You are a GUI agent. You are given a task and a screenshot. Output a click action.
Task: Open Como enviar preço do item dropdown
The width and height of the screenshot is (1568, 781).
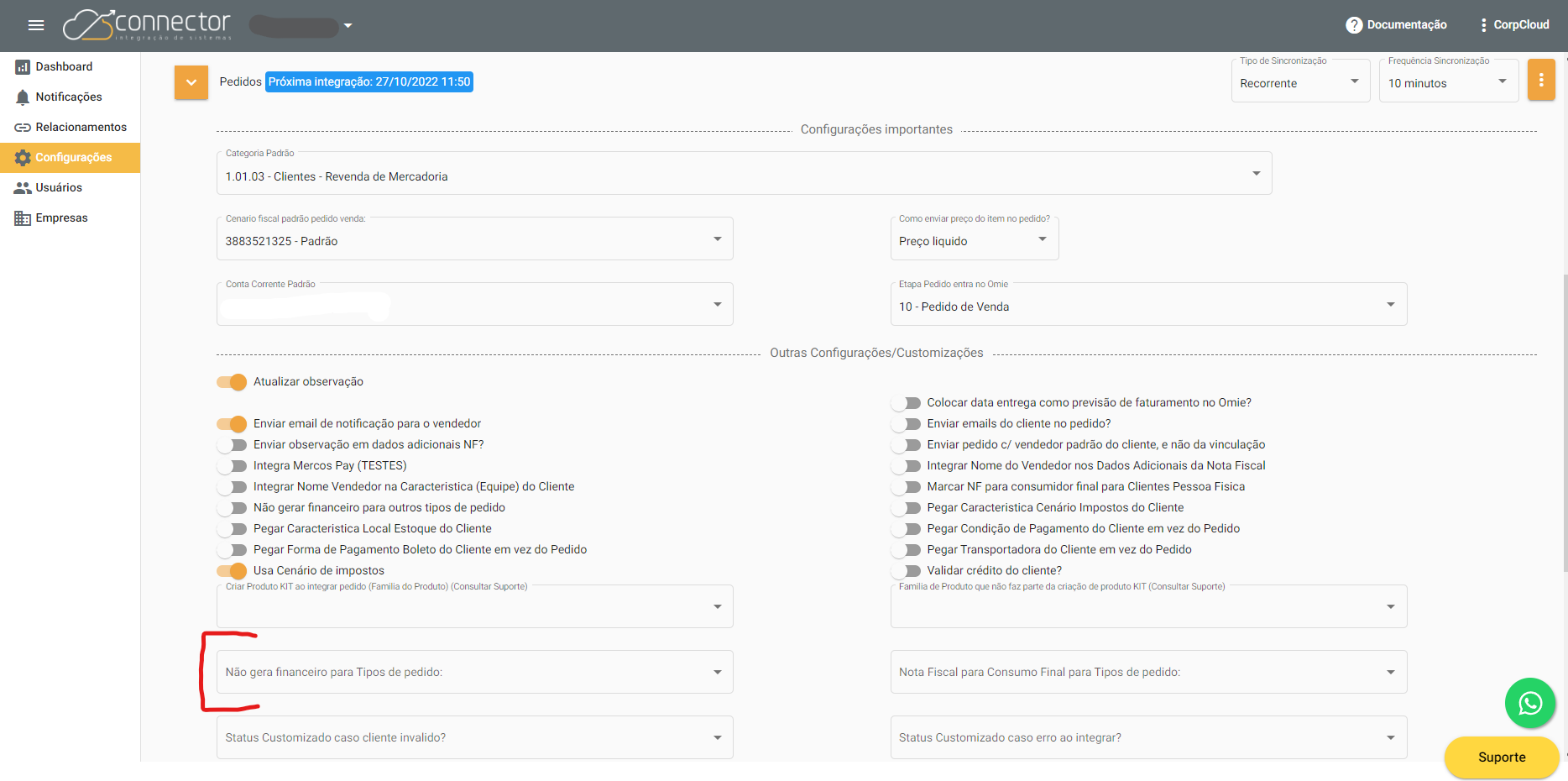pos(974,239)
